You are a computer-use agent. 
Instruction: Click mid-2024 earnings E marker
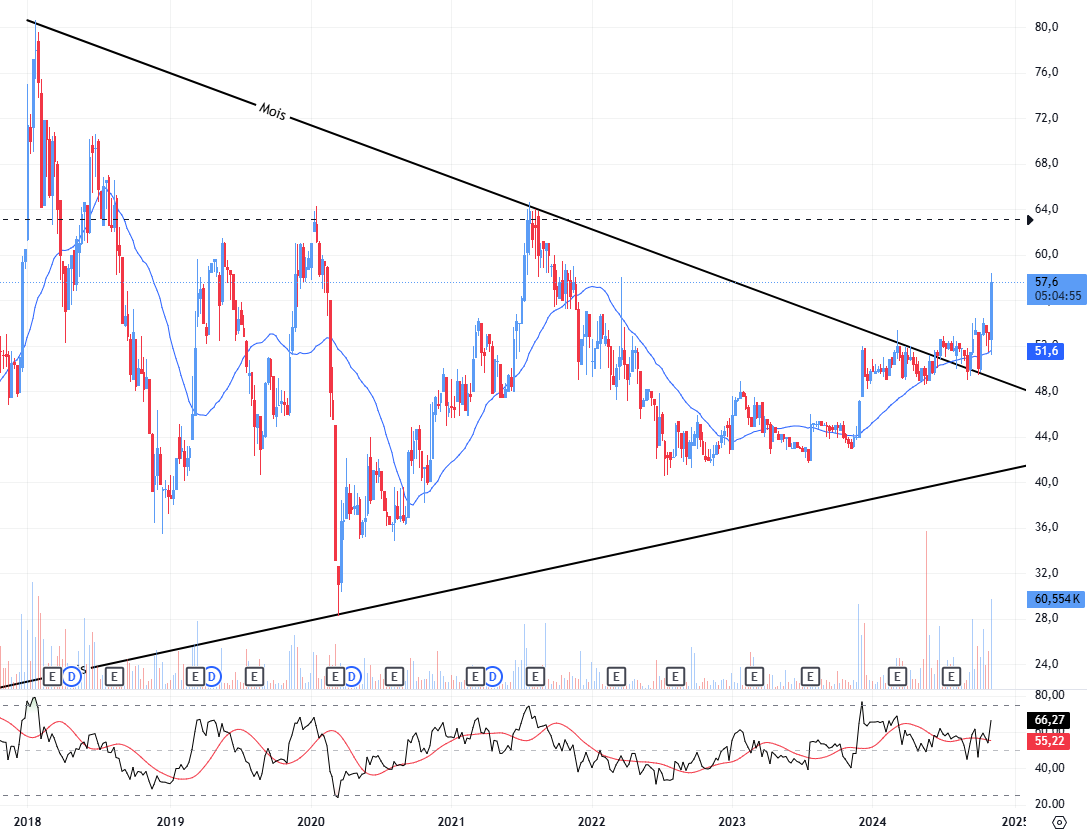[x=952, y=676]
